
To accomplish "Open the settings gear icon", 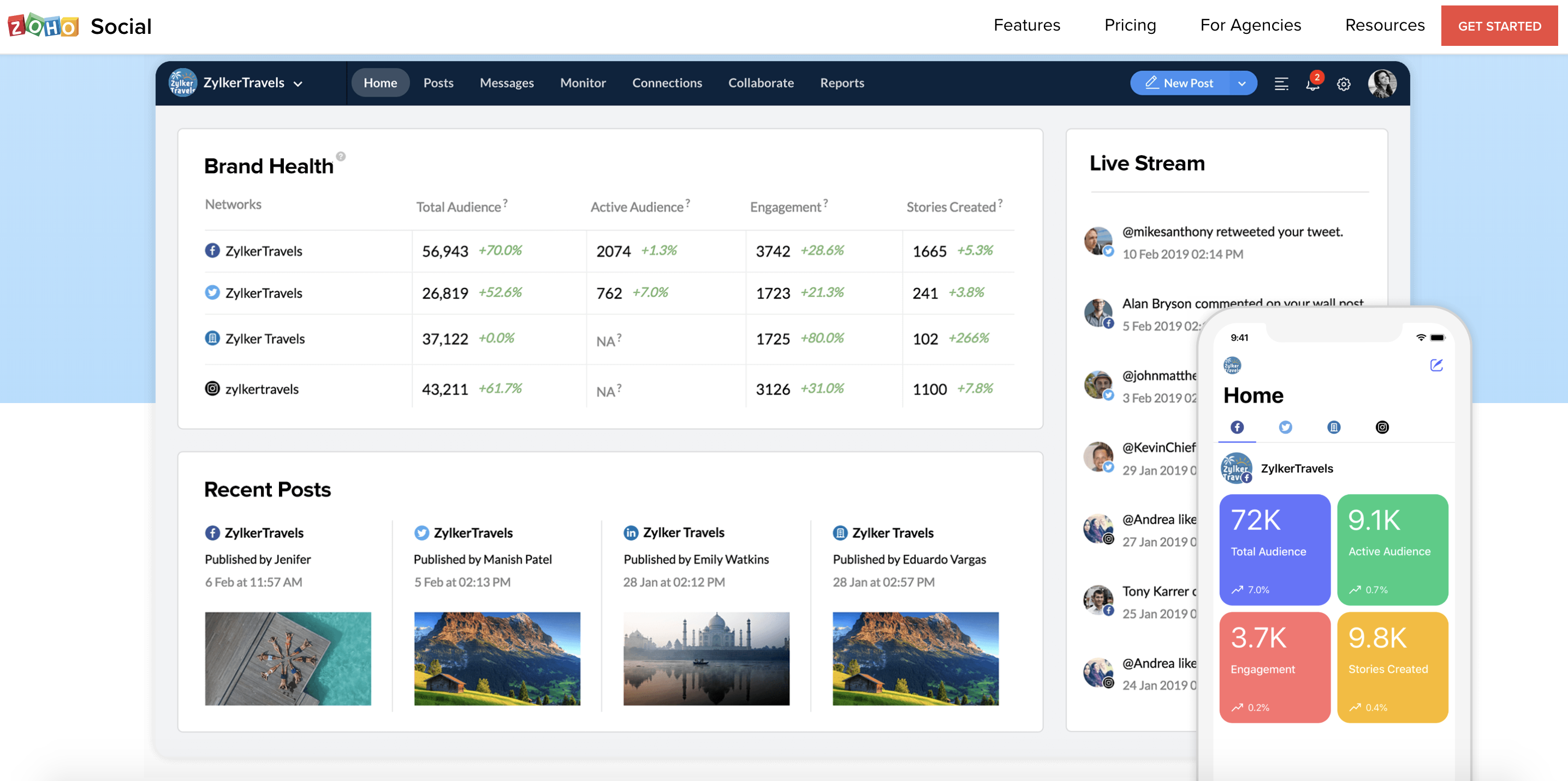I will (x=1344, y=84).
